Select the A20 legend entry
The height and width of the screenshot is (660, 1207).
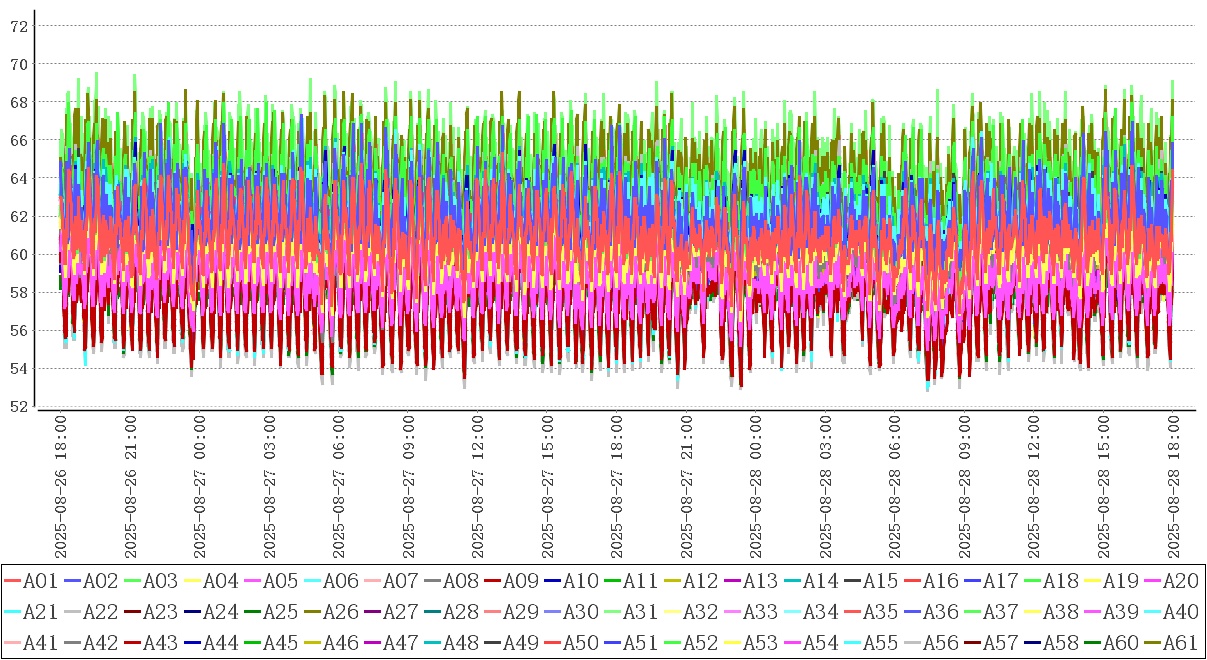1179,580
